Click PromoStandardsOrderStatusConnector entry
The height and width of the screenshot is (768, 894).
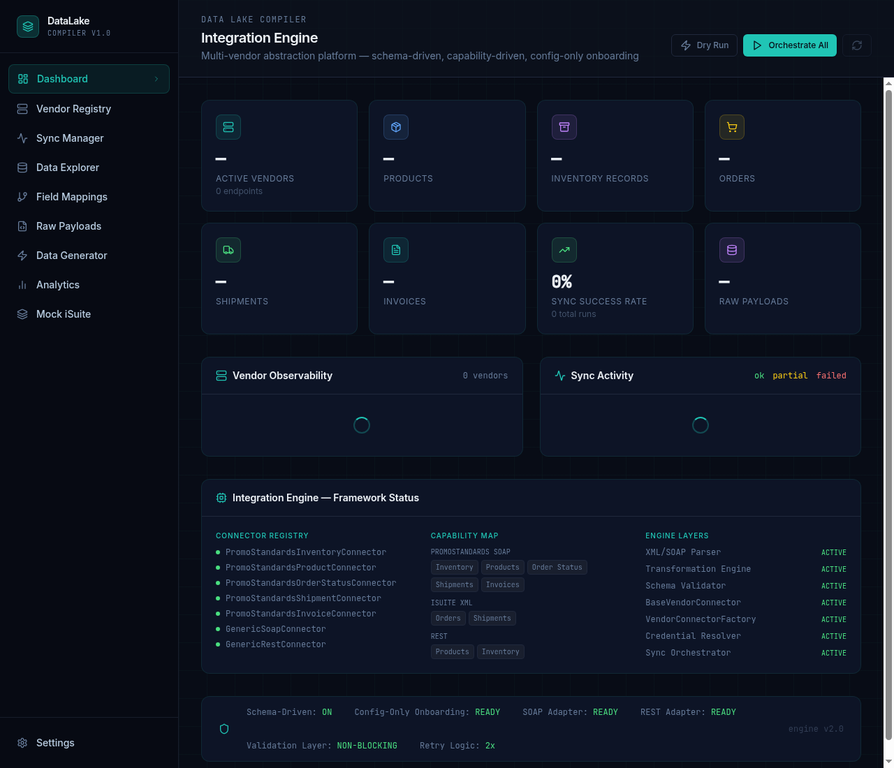click(311, 583)
